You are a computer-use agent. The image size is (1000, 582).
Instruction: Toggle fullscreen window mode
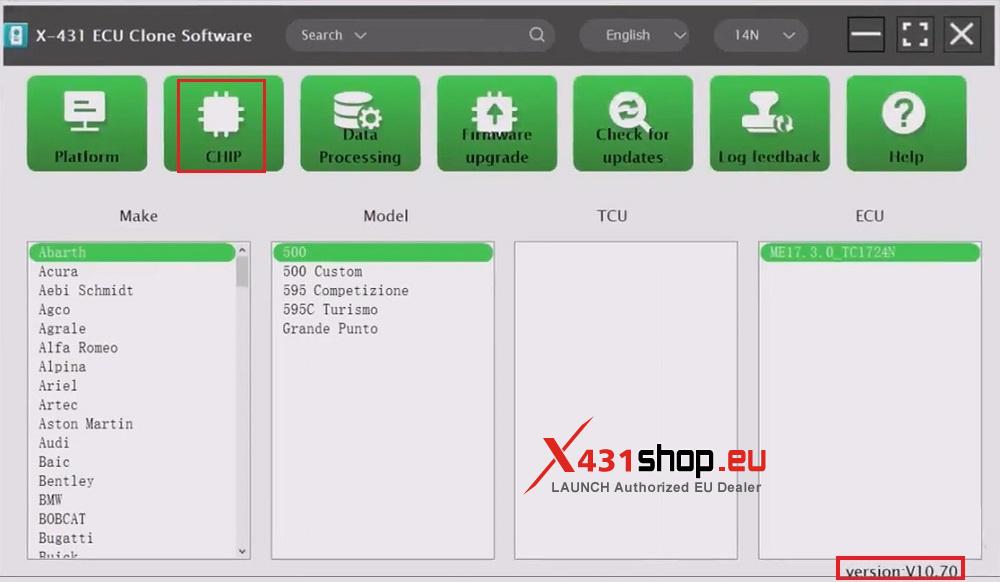pos(915,34)
